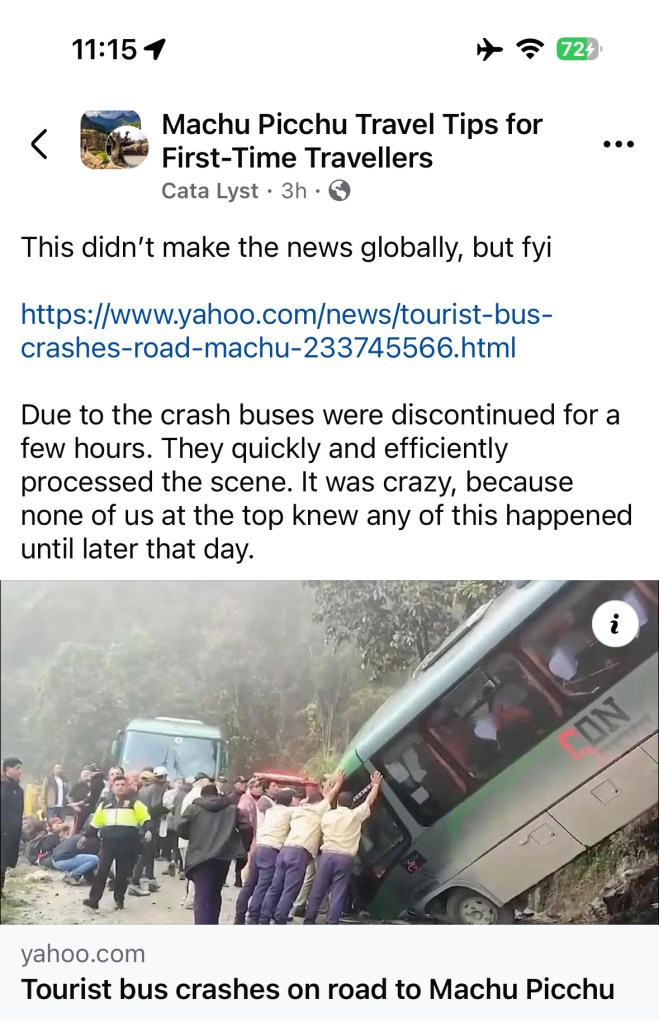Tap the 11:15 clock in the status bar
Viewport: 659px width, 1023px height.
point(104,49)
